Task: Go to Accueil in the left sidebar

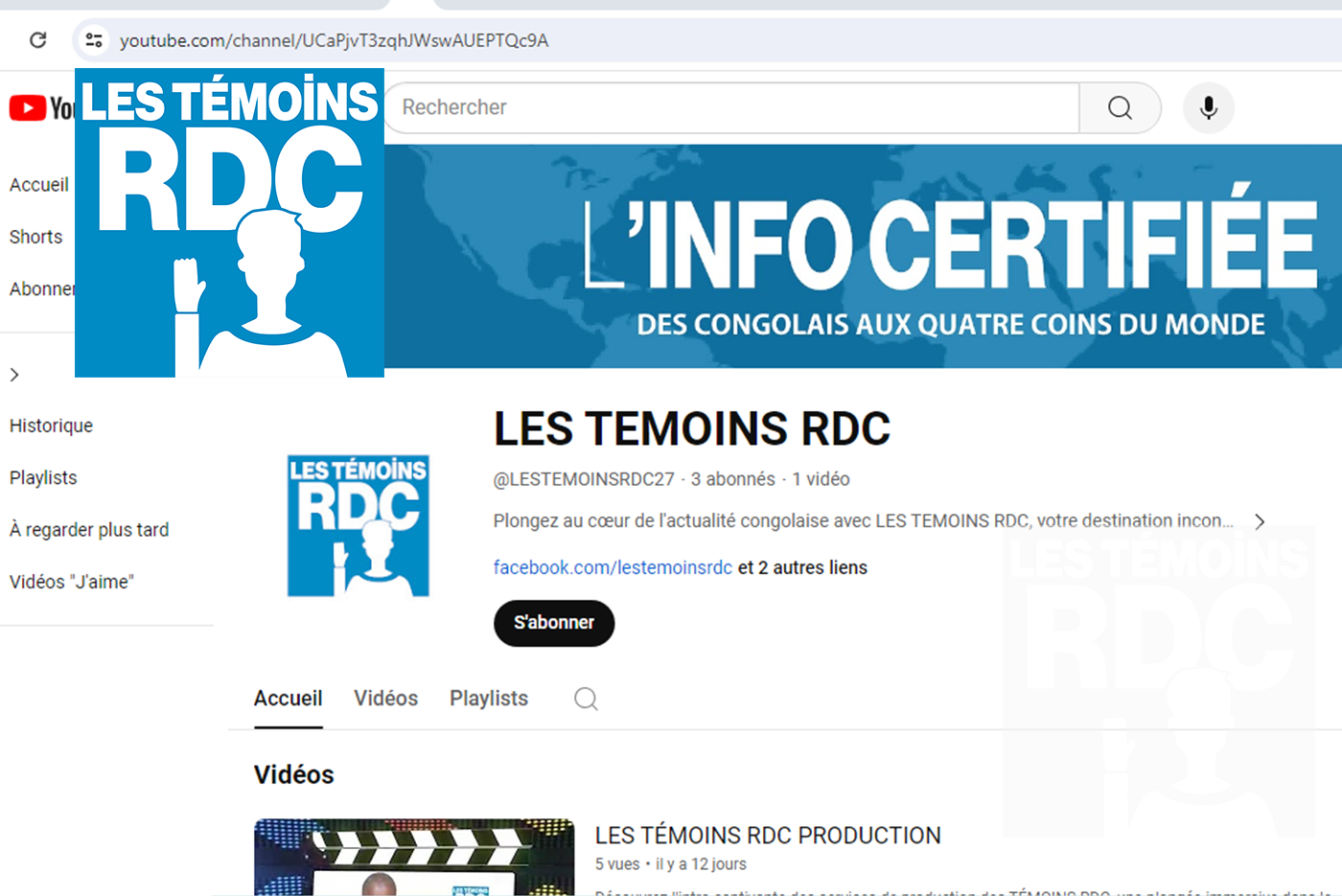Action: [x=39, y=185]
